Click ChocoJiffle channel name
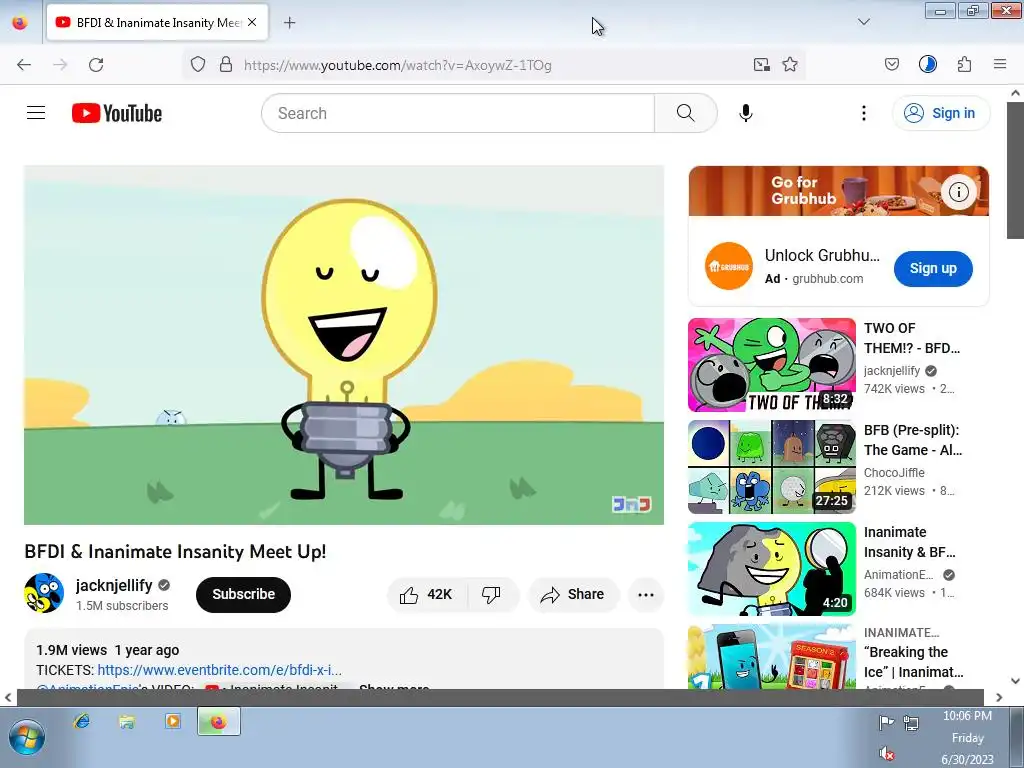This screenshot has width=1024, height=768. pyautogui.click(x=894, y=473)
